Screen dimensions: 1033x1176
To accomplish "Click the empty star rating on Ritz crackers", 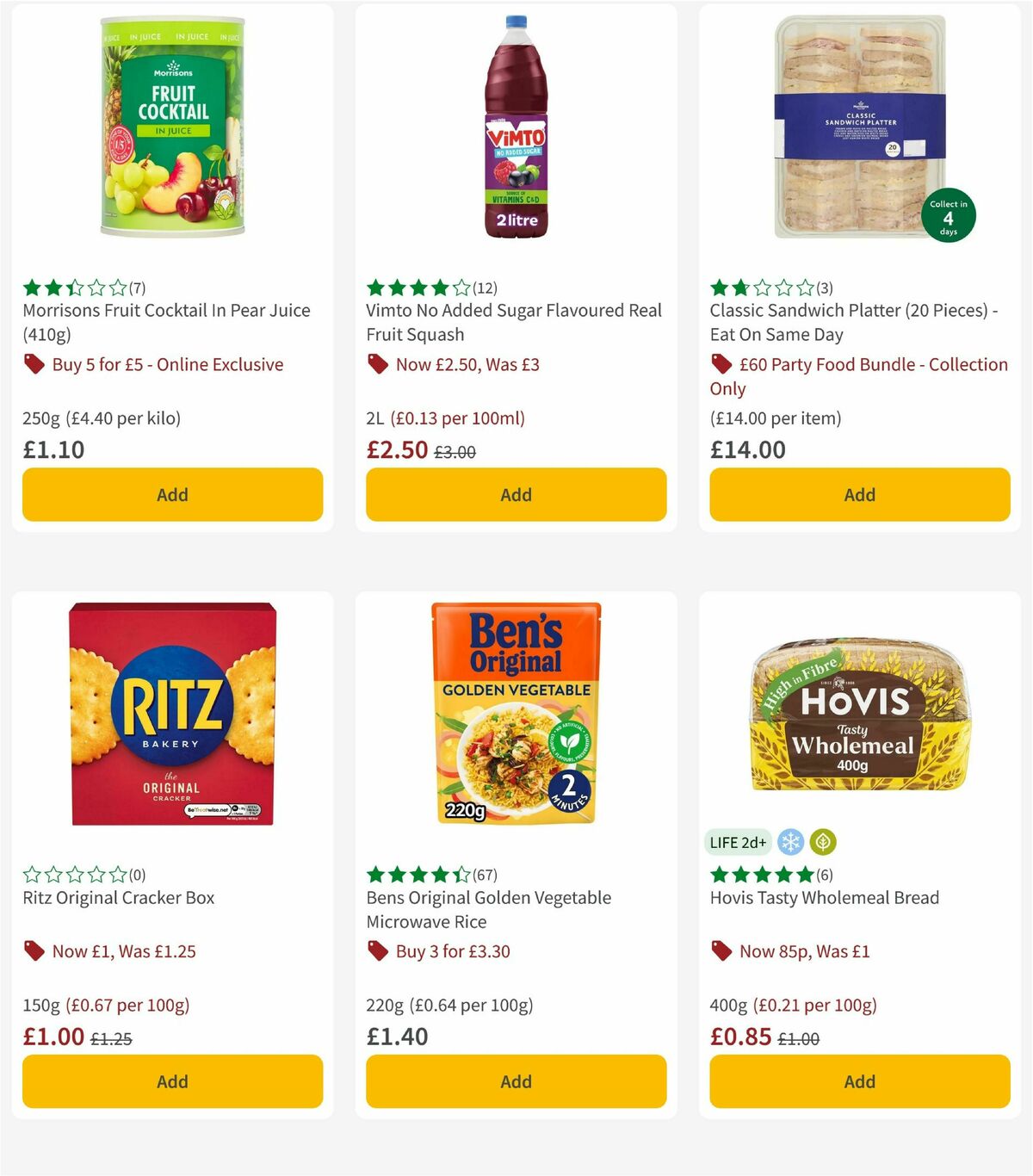I will click(x=73, y=874).
